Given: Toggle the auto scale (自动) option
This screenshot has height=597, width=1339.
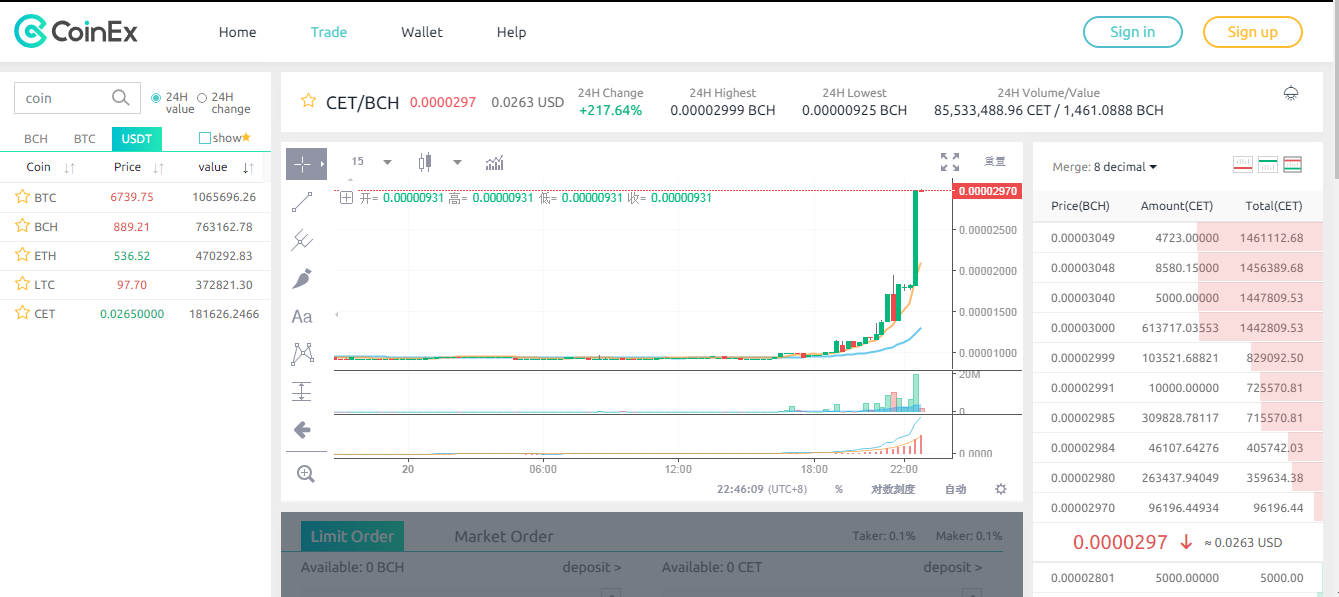Looking at the screenshot, I should 956,489.
